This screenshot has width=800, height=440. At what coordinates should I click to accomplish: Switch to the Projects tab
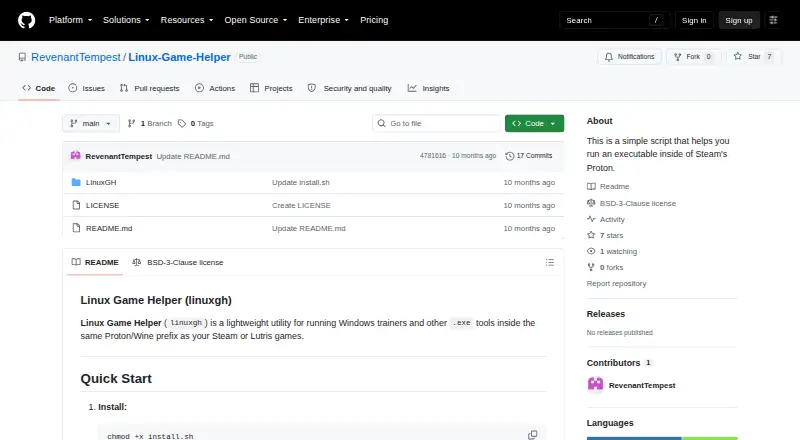(271, 88)
